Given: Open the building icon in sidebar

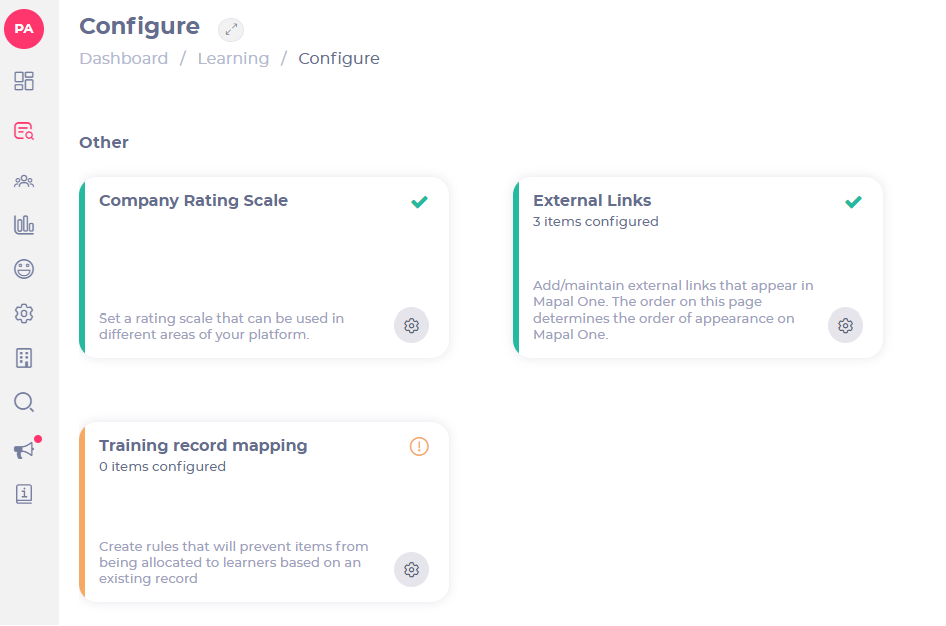Looking at the screenshot, I should (x=24, y=358).
